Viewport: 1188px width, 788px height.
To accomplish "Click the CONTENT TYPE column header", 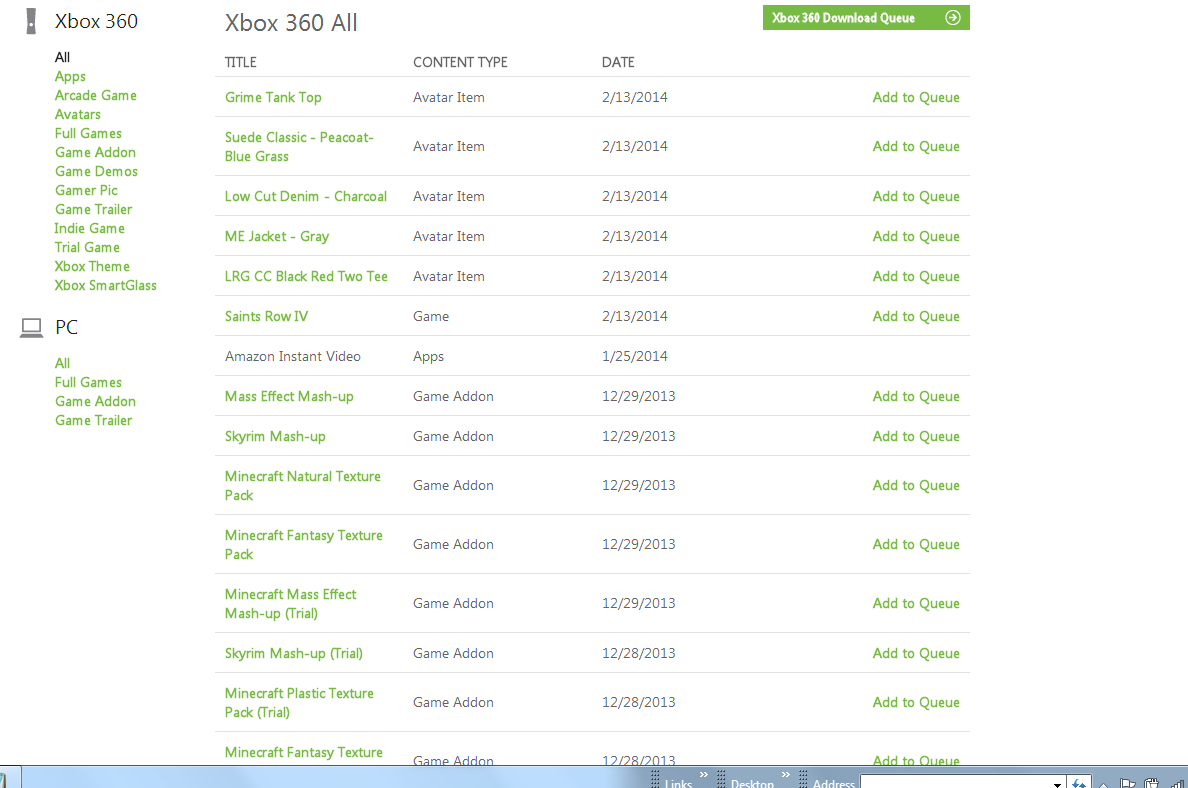I will 460,63.
